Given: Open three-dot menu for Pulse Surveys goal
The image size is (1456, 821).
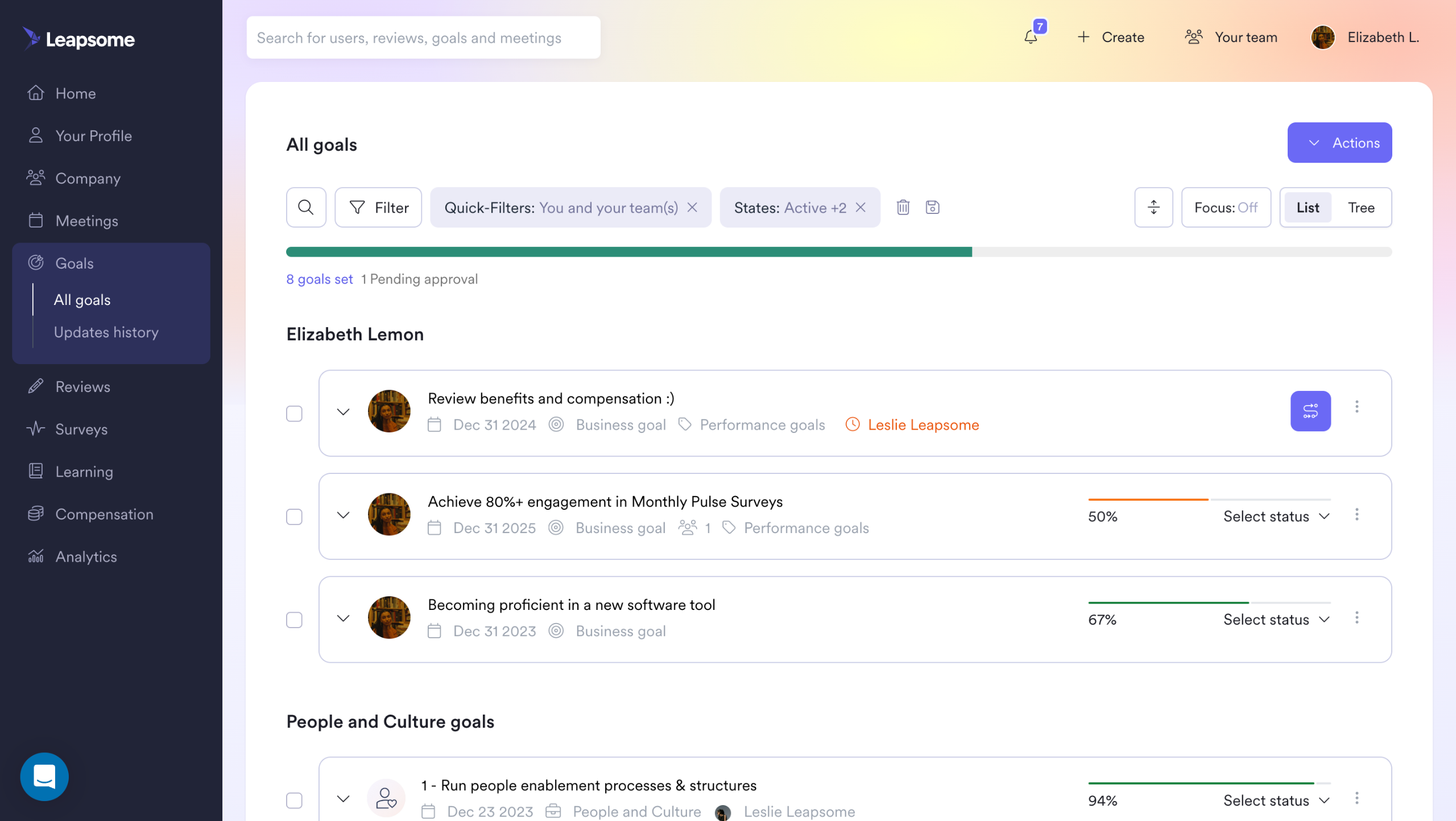Looking at the screenshot, I should pos(1357,515).
